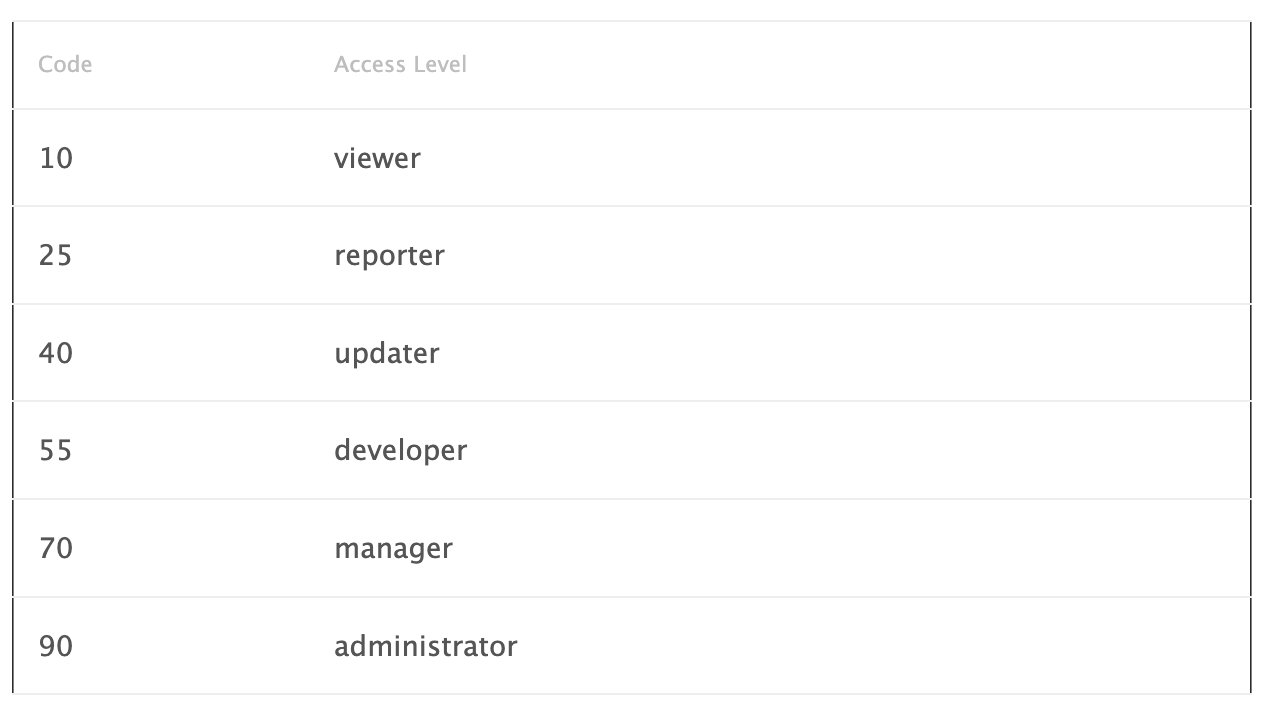Select the reporter access level
1268x714 pixels.
(x=389, y=256)
